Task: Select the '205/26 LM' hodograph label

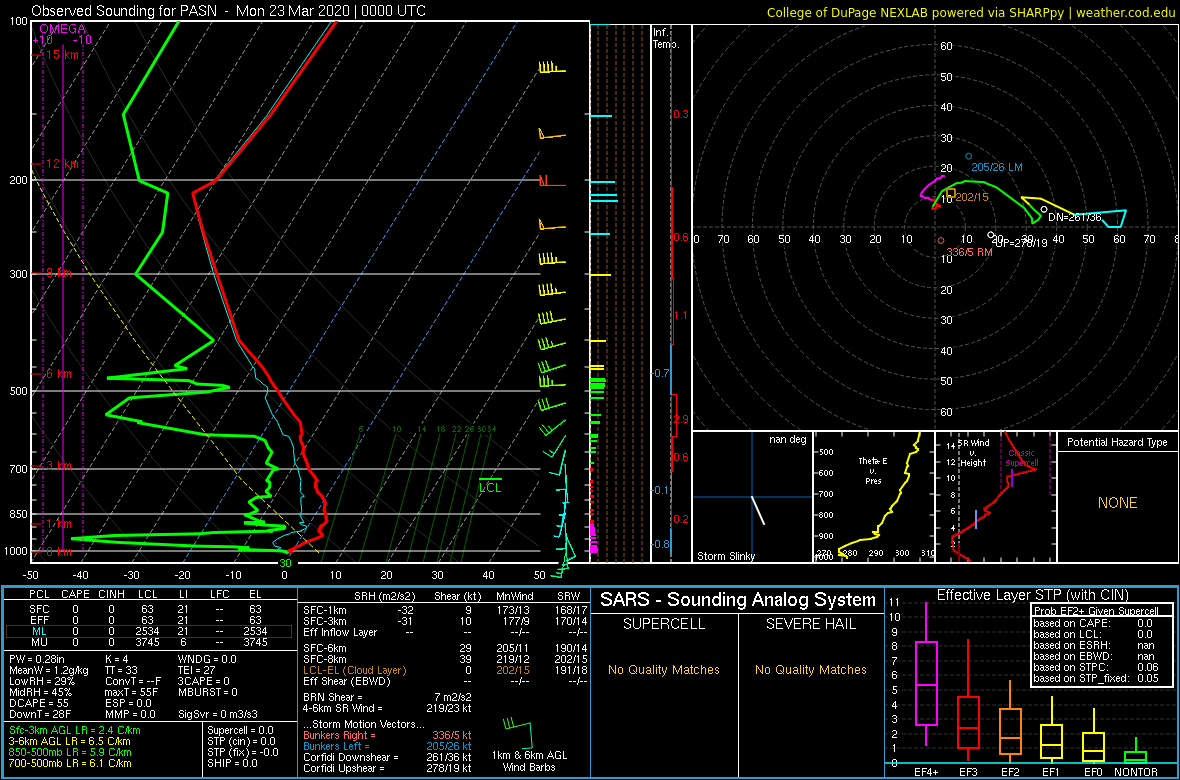Action: (x=997, y=166)
